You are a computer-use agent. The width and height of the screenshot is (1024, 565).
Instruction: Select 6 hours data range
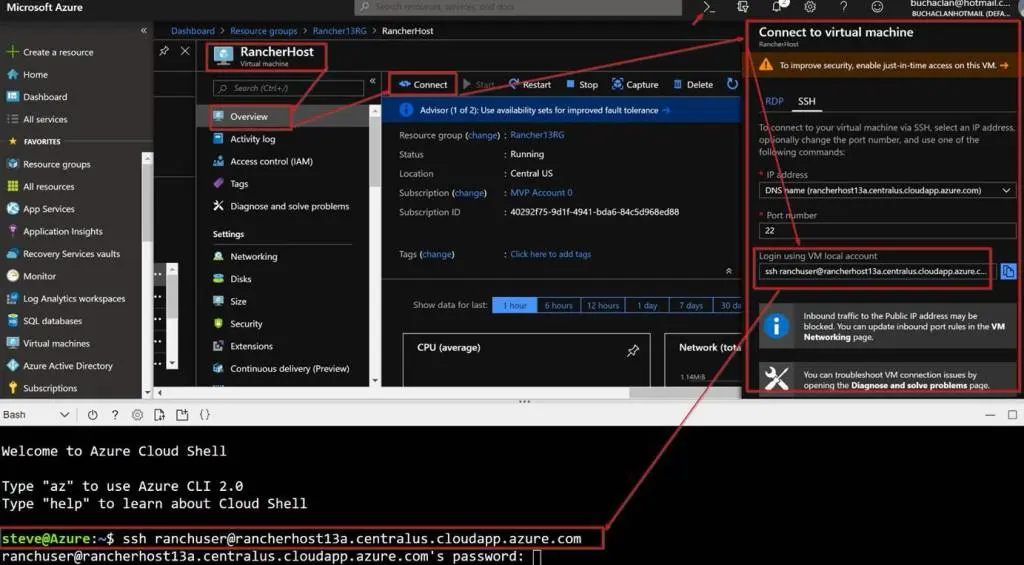coord(558,305)
